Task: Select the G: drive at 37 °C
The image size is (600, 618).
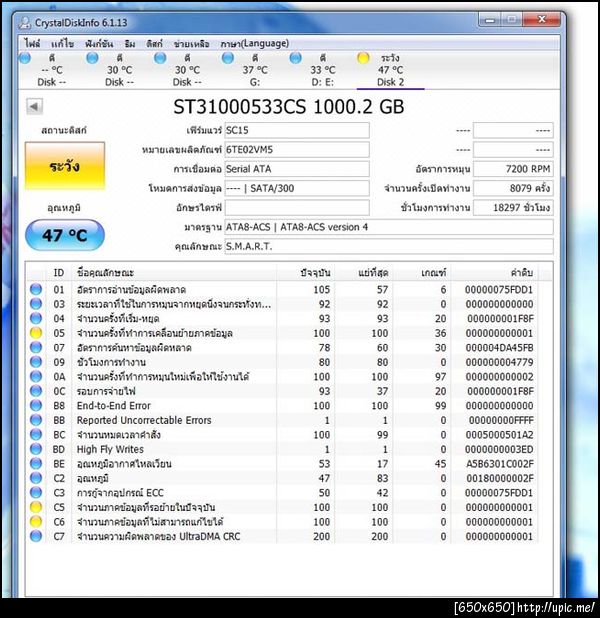Action: [x=255, y=70]
